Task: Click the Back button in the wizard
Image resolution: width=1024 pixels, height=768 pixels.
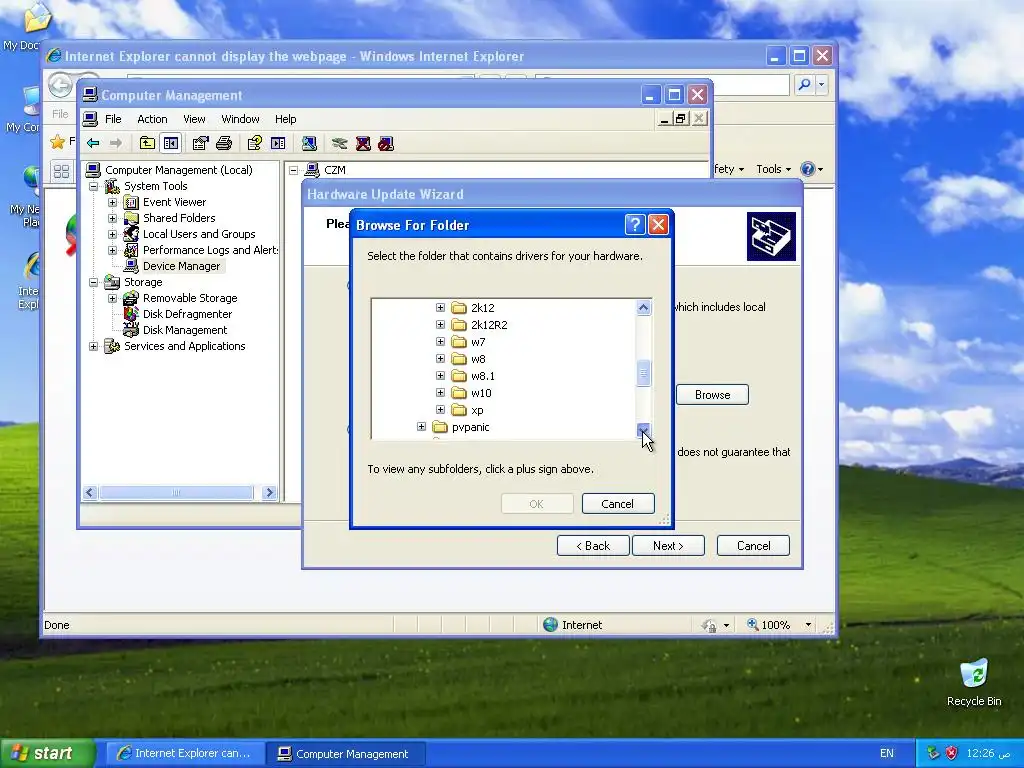Action: click(593, 546)
